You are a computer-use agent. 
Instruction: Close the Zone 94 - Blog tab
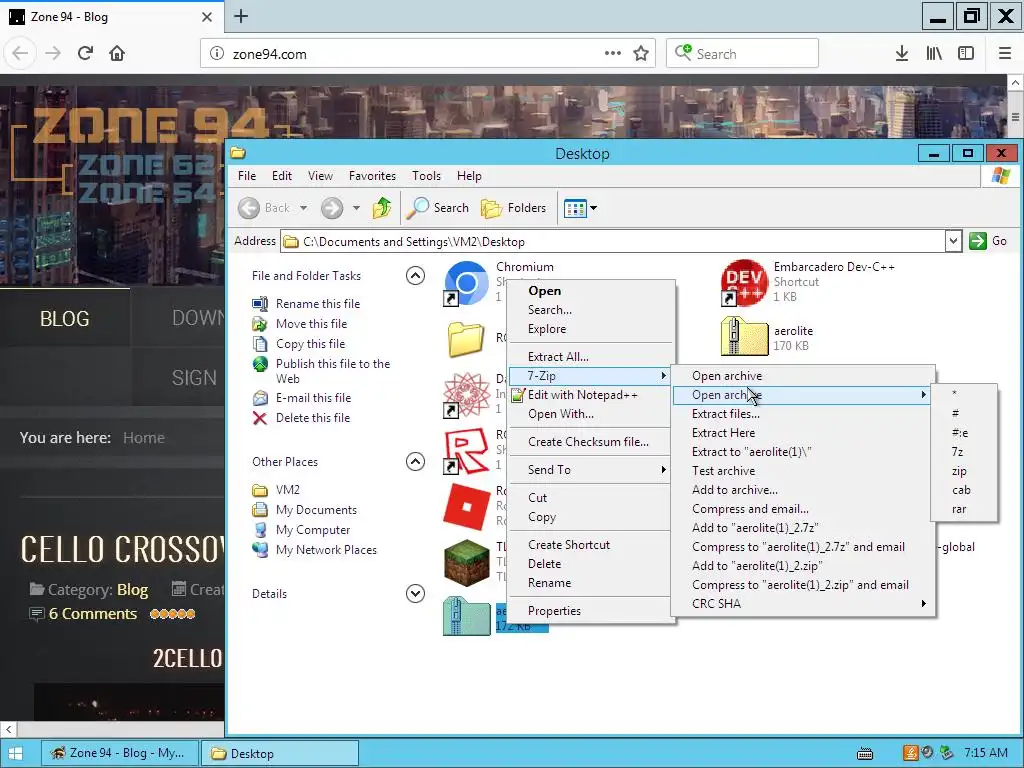[207, 16]
